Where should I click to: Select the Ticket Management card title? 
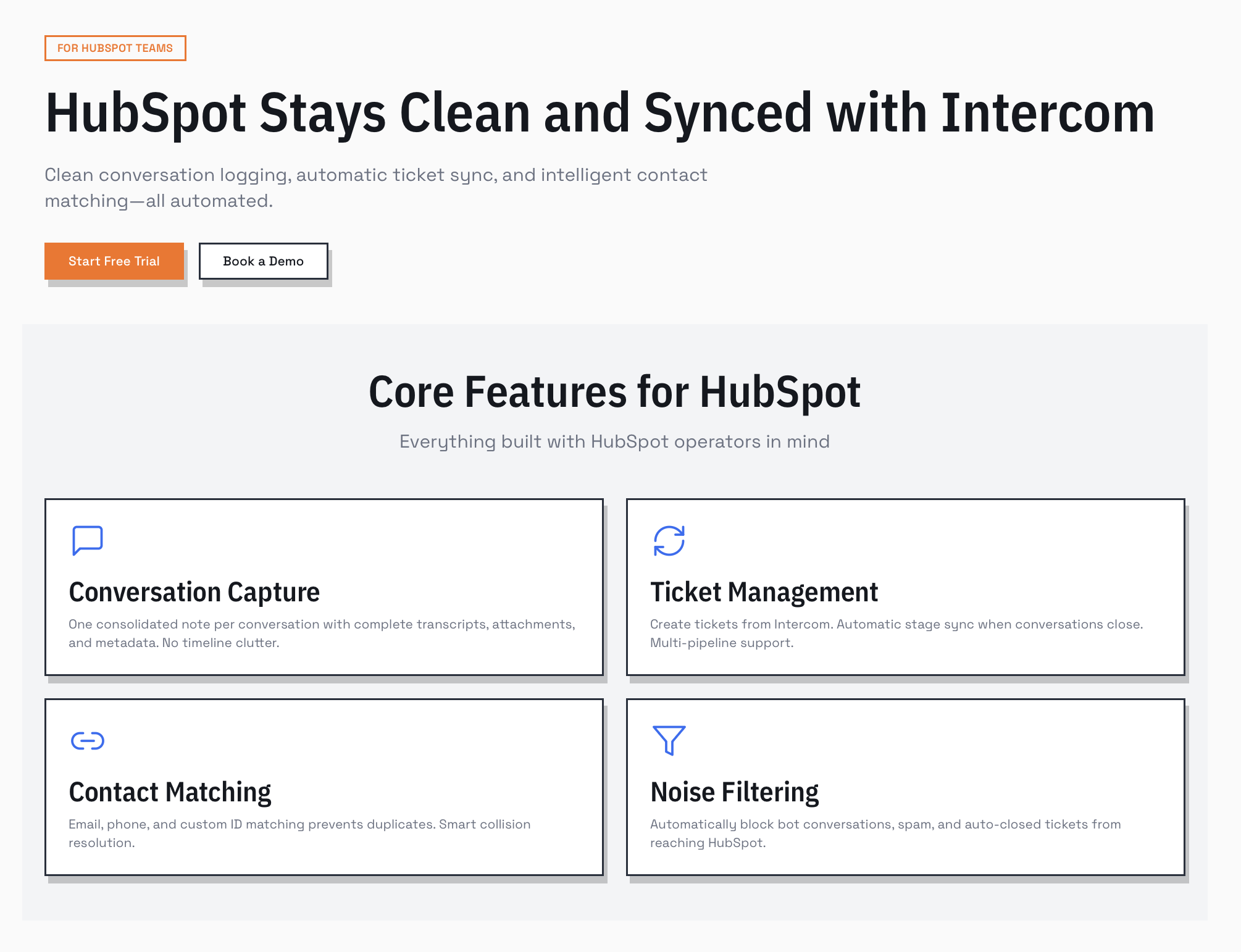(764, 592)
